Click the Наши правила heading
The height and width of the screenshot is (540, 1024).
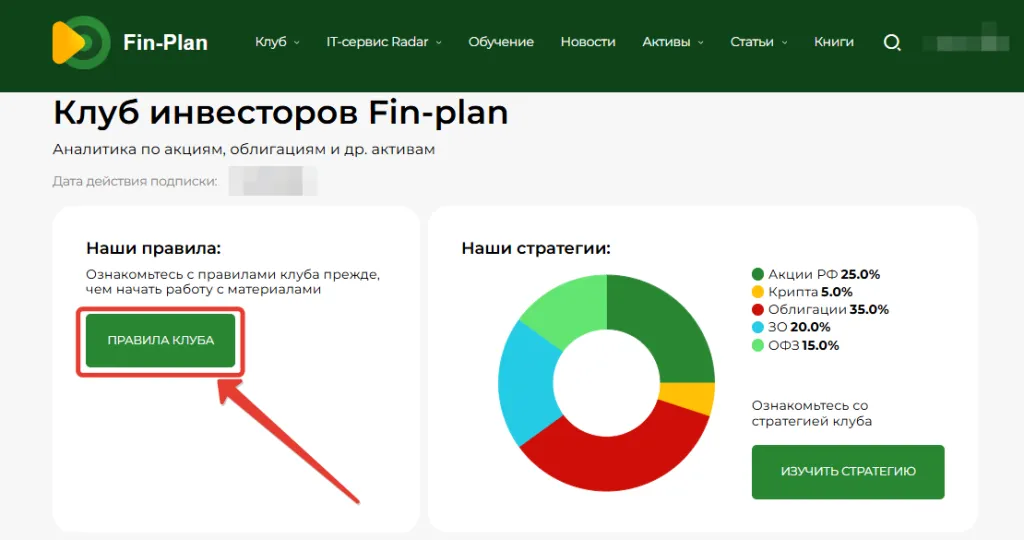pos(153,248)
